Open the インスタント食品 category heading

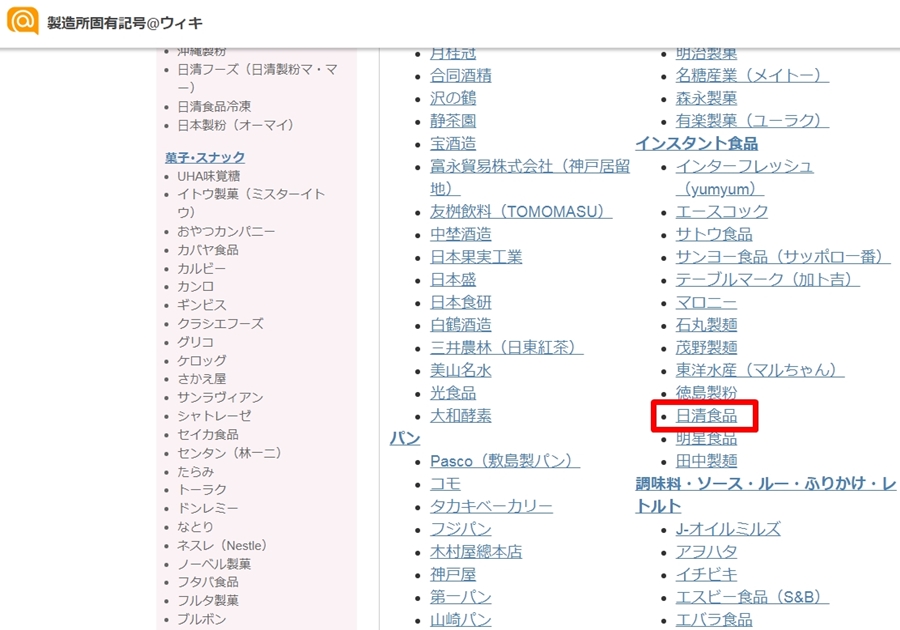click(x=696, y=143)
